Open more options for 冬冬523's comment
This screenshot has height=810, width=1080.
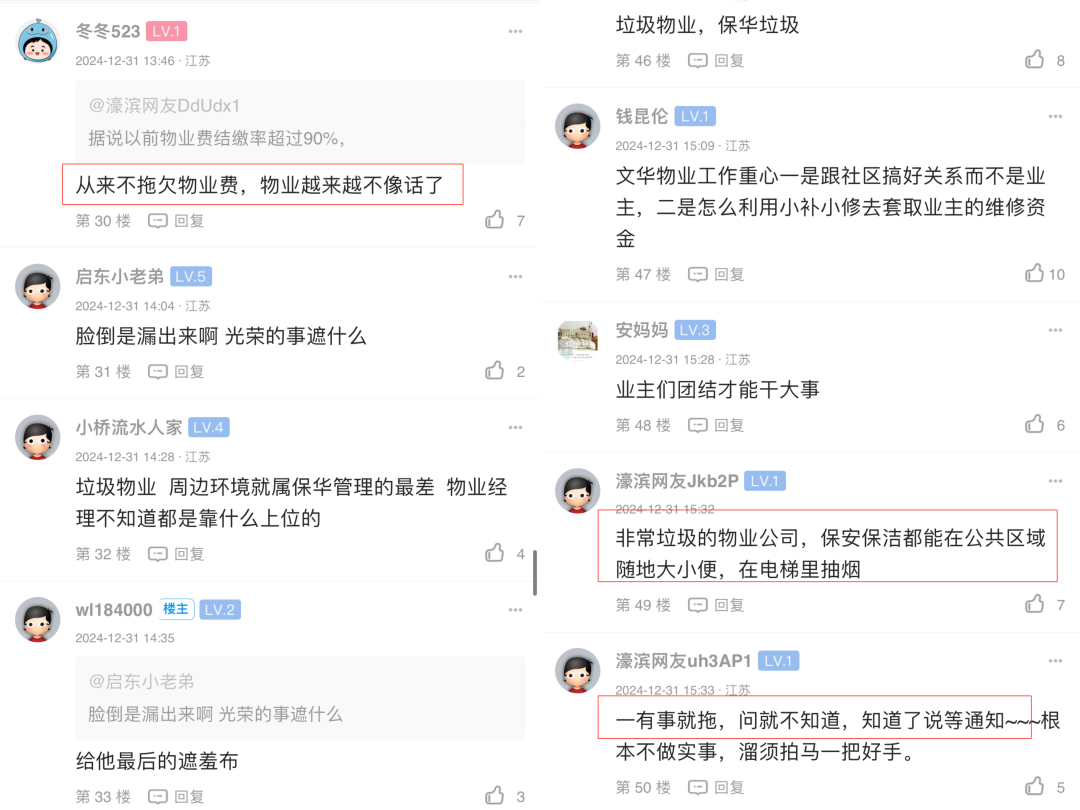click(515, 32)
